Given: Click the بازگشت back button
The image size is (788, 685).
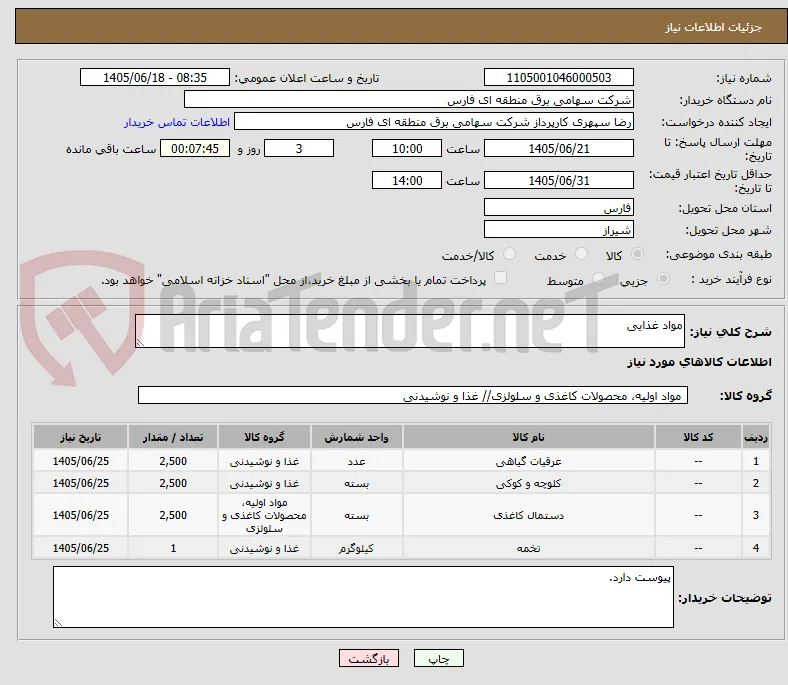Looking at the screenshot, I should [x=369, y=658].
